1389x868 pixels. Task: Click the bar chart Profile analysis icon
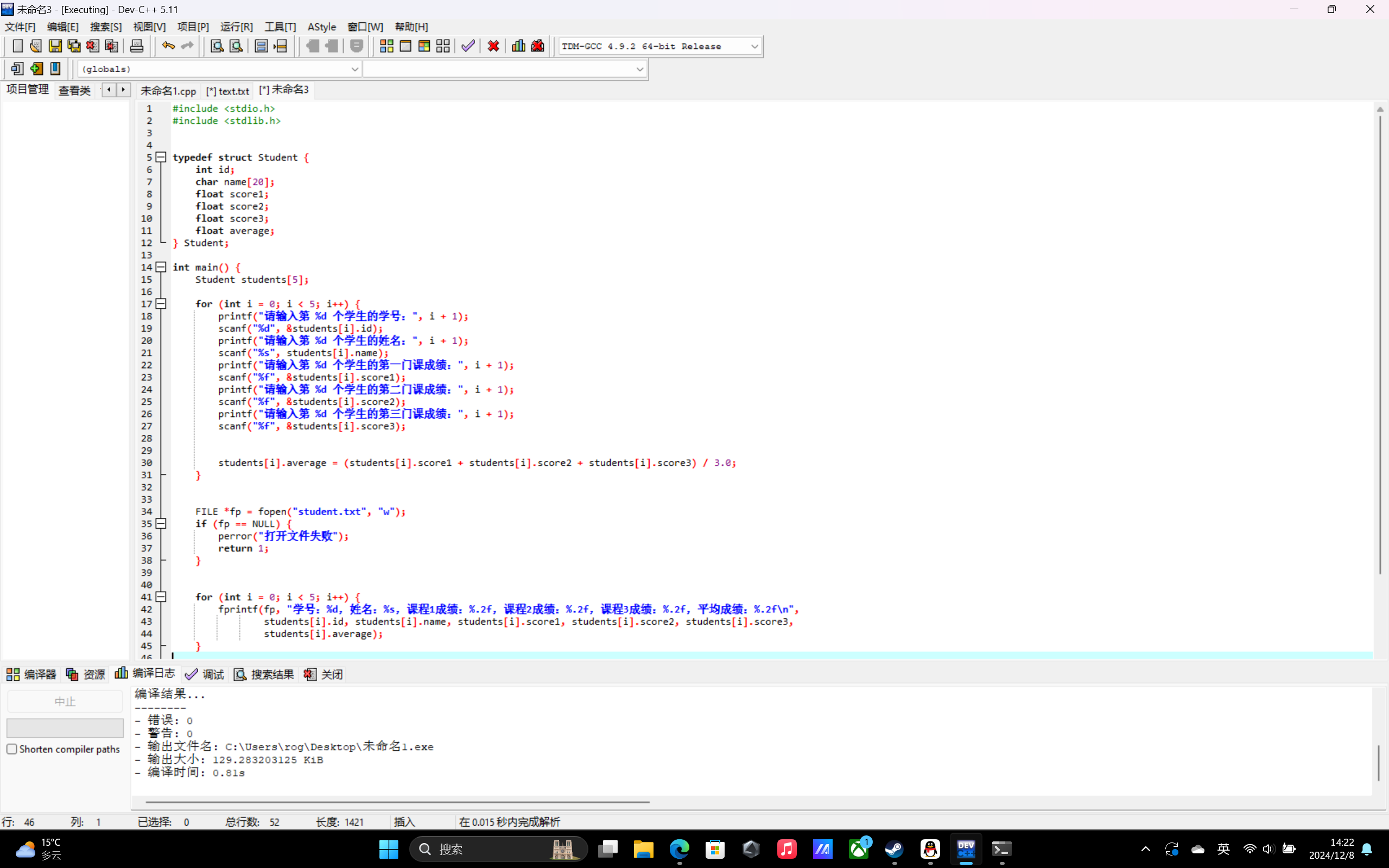(518, 46)
